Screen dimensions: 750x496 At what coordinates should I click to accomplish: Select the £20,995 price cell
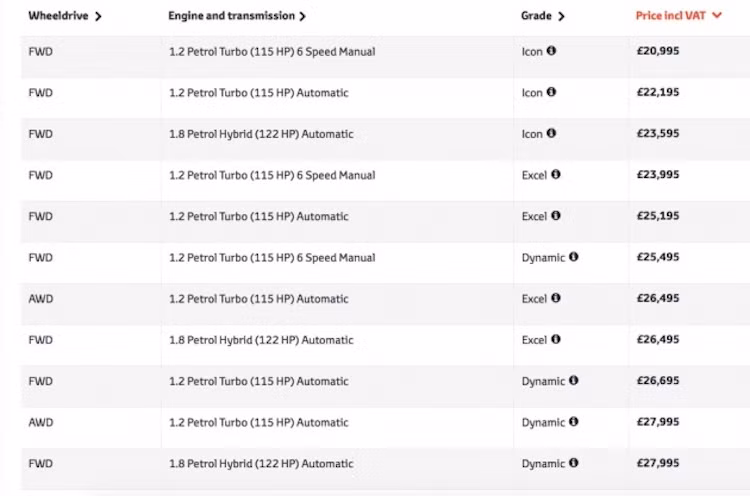pos(658,51)
